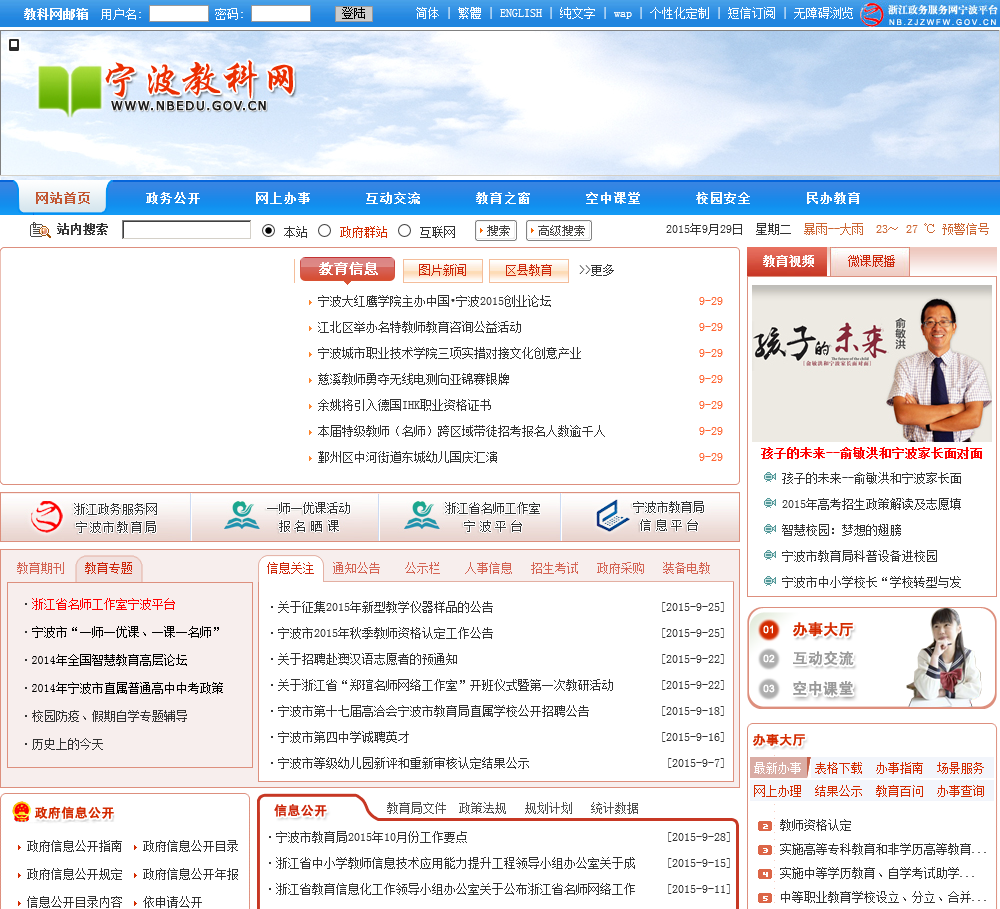Image resolution: width=1000 pixels, height=909 pixels.
Task: Open 历史上的今天 topic link
Action: tap(67, 744)
